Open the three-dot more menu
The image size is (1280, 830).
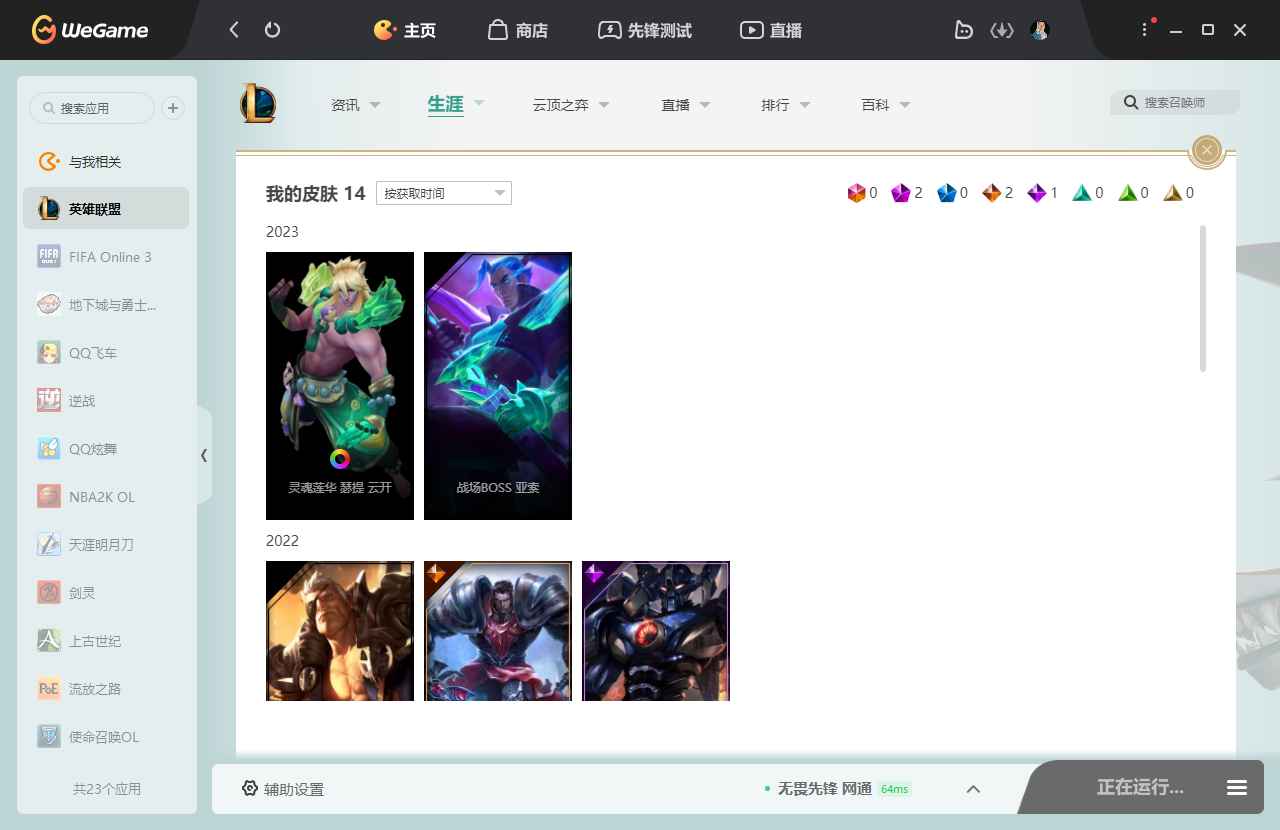click(1145, 30)
